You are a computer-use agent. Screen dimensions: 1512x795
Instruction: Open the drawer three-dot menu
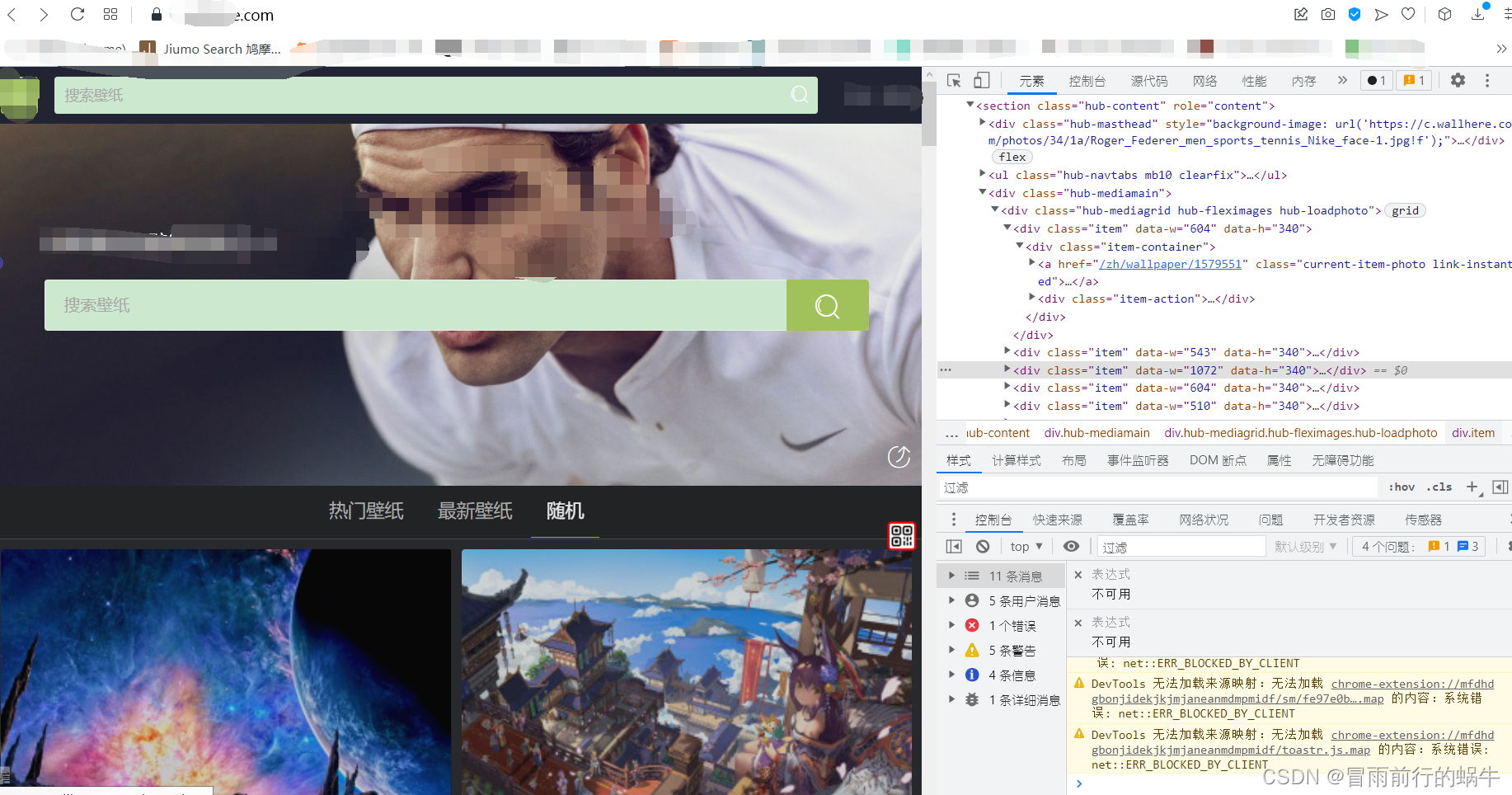(954, 520)
